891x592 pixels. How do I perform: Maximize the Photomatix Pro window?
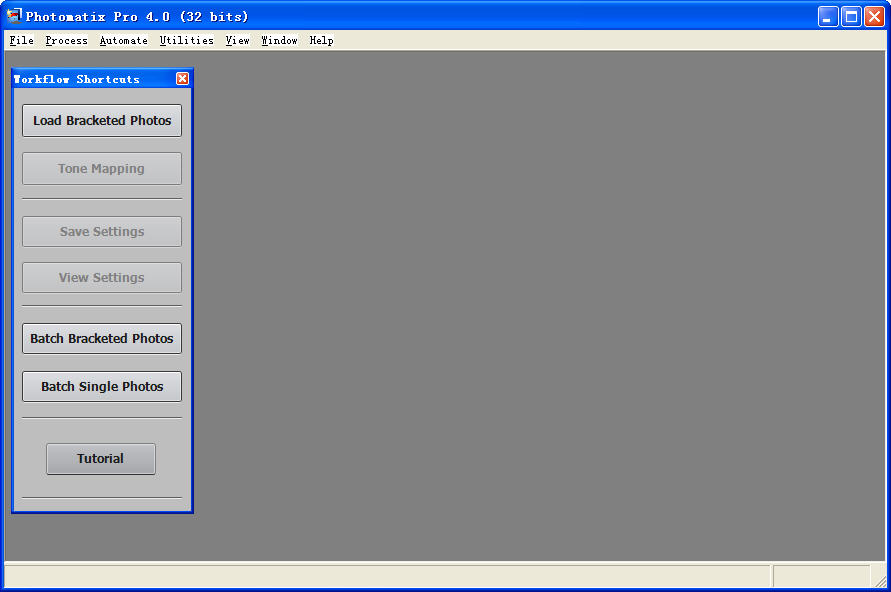click(x=851, y=16)
